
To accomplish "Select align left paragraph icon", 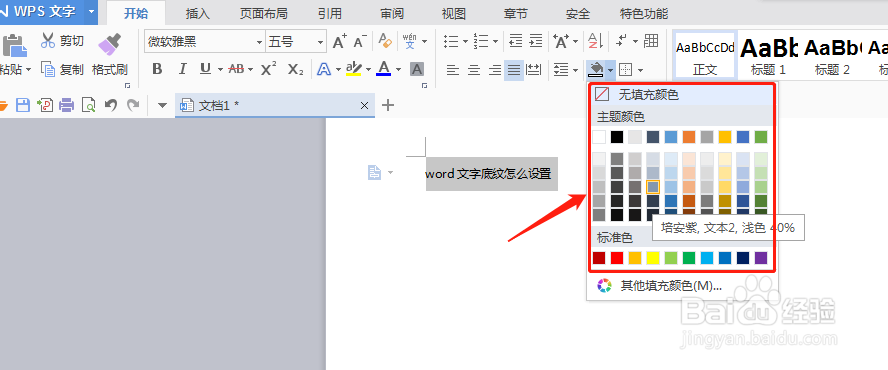I will point(452,70).
